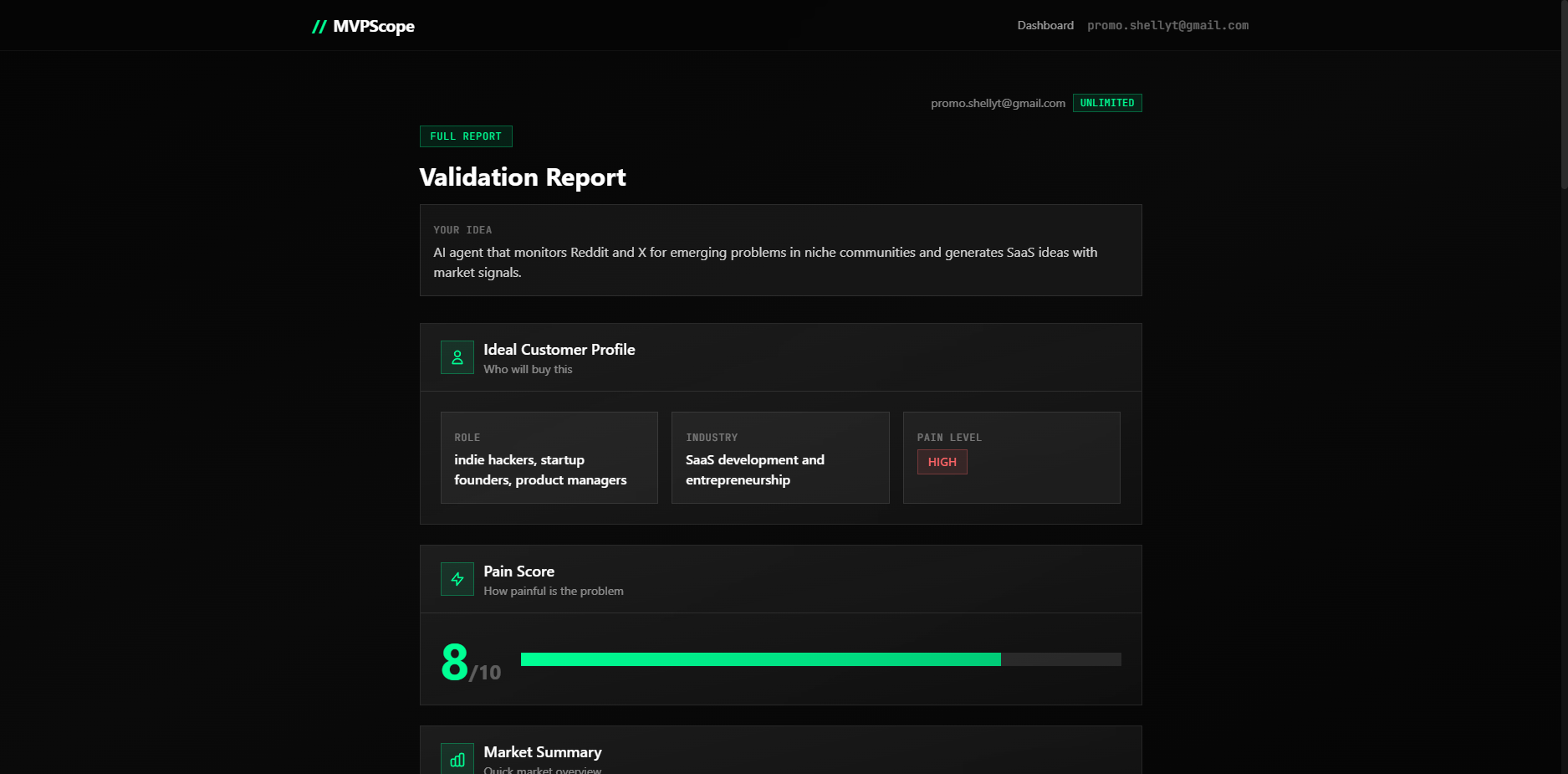Expand the Market Summary section
Screen dimensions: 1568x774
click(543, 752)
